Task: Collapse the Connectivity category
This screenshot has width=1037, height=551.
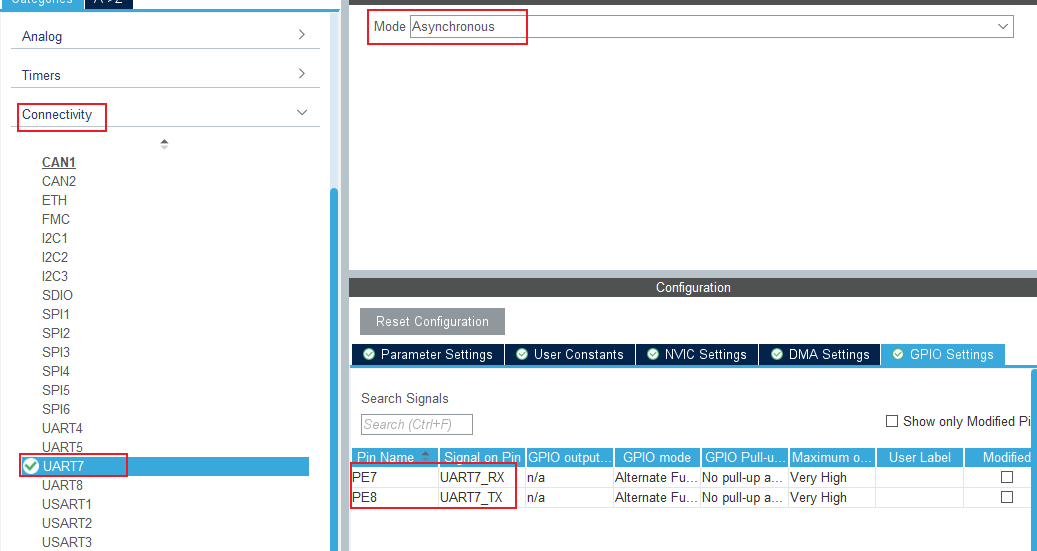Action: tap(165, 114)
